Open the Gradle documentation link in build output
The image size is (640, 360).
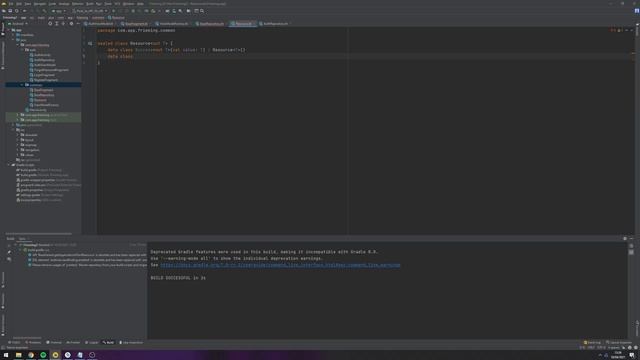pyautogui.click(x=280, y=265)
